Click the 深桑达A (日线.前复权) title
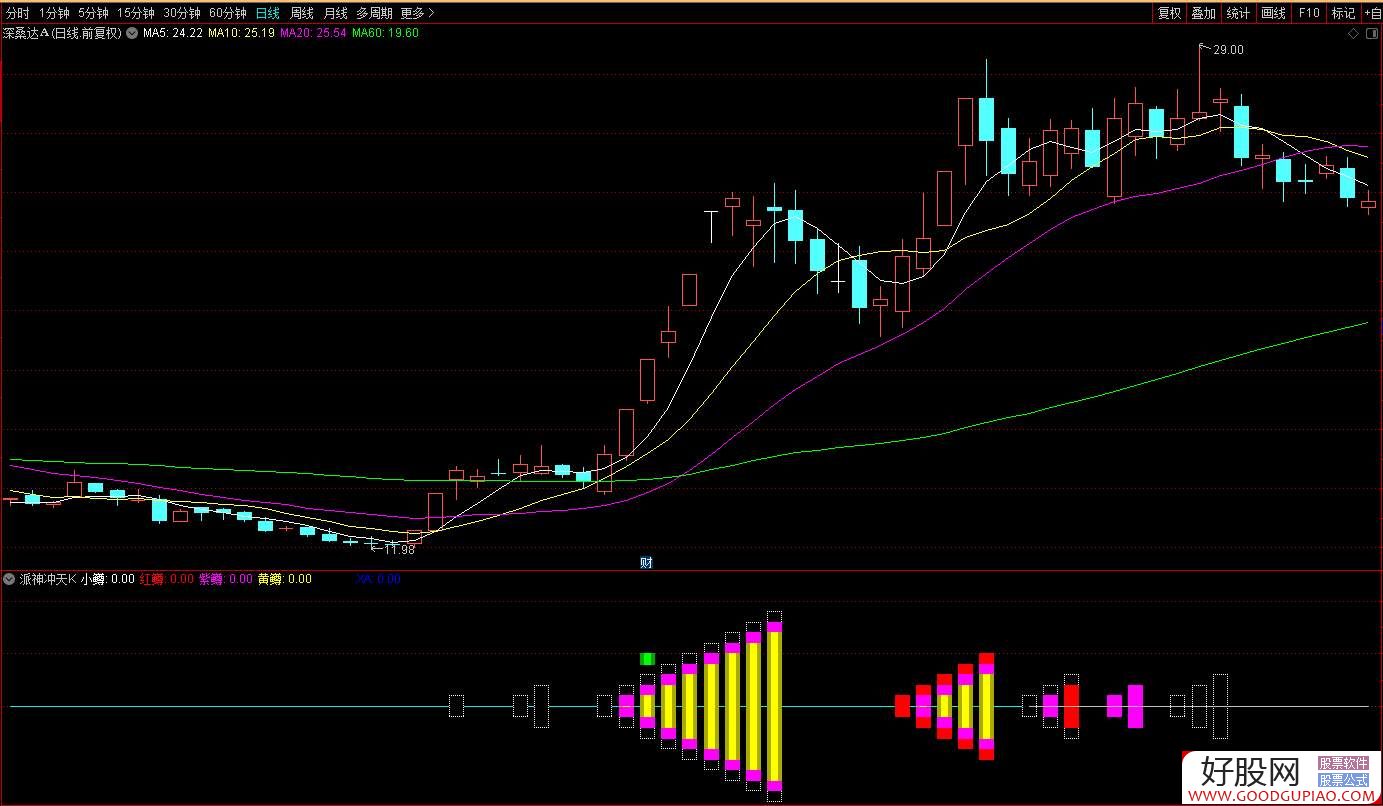1383x806 pixels. pos(62,33)
